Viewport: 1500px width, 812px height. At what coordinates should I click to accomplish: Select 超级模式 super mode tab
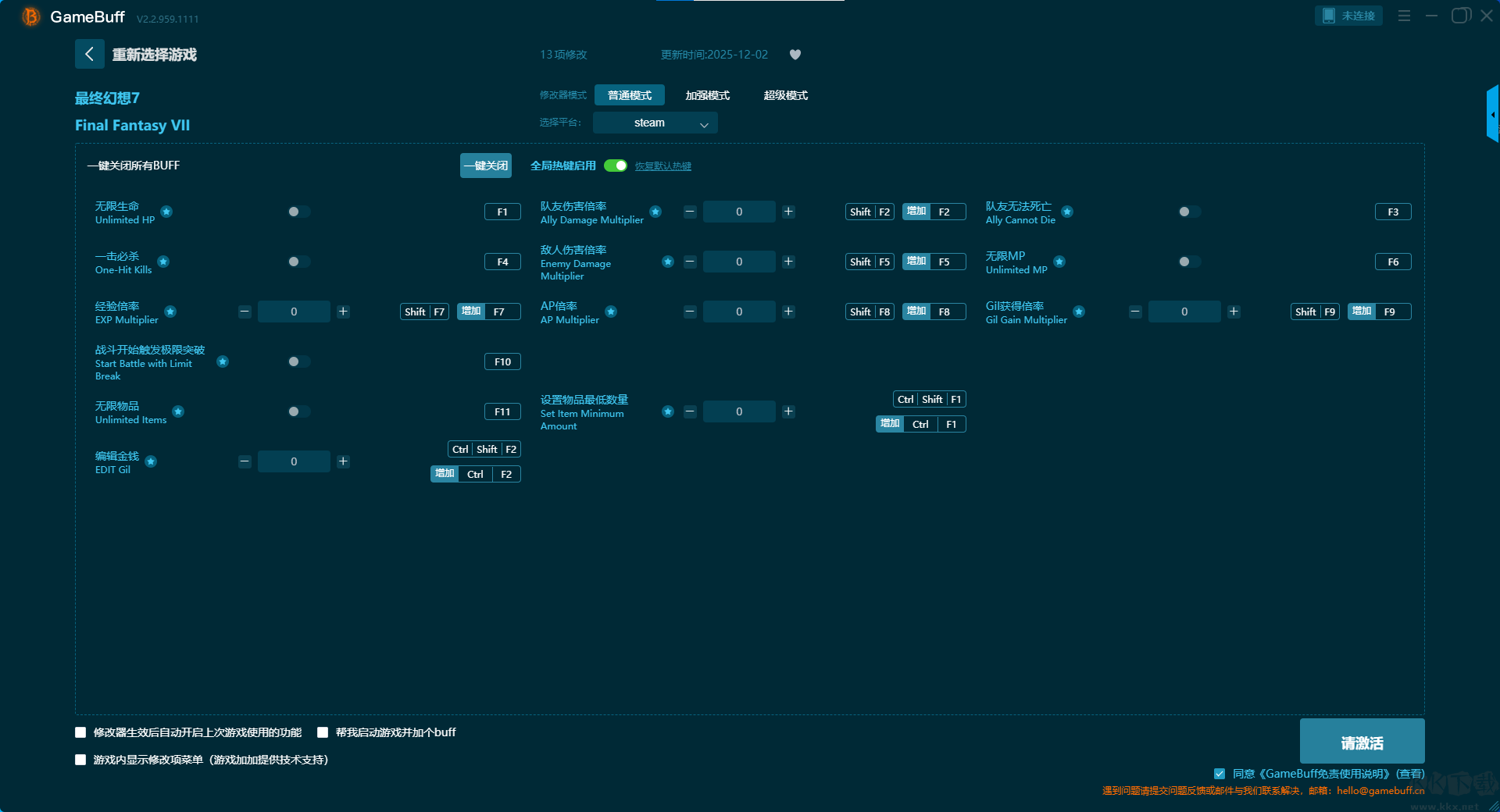pos(785,95)
